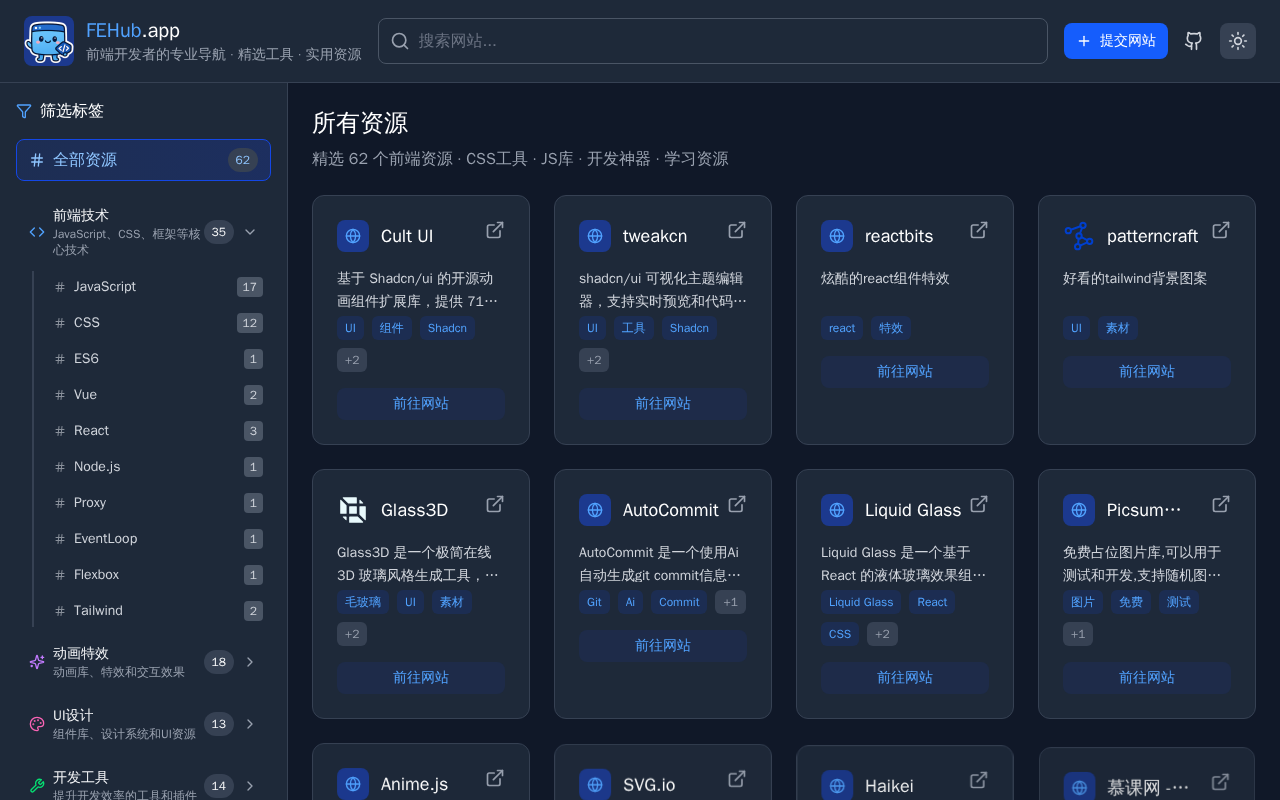Viewport: 1280px width, 800px height.
Task: Filter by CSS tag in sidebar
Action: pyautogui.click(x=159, y=323)
